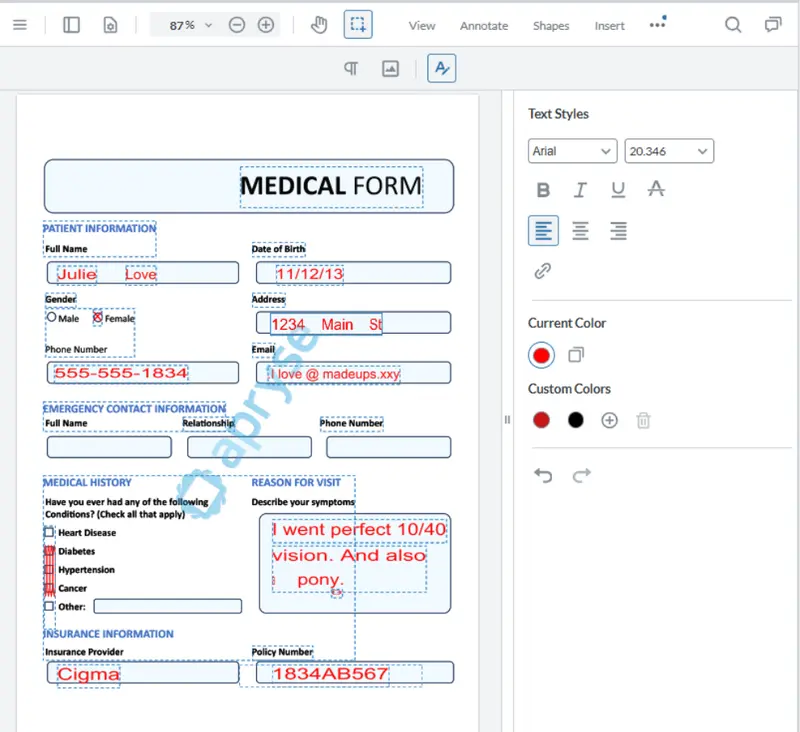Image resolution: width=800 pixels, height=732 pixels.
Task: Copy the current color icon
Action: (x=576, y=355)
